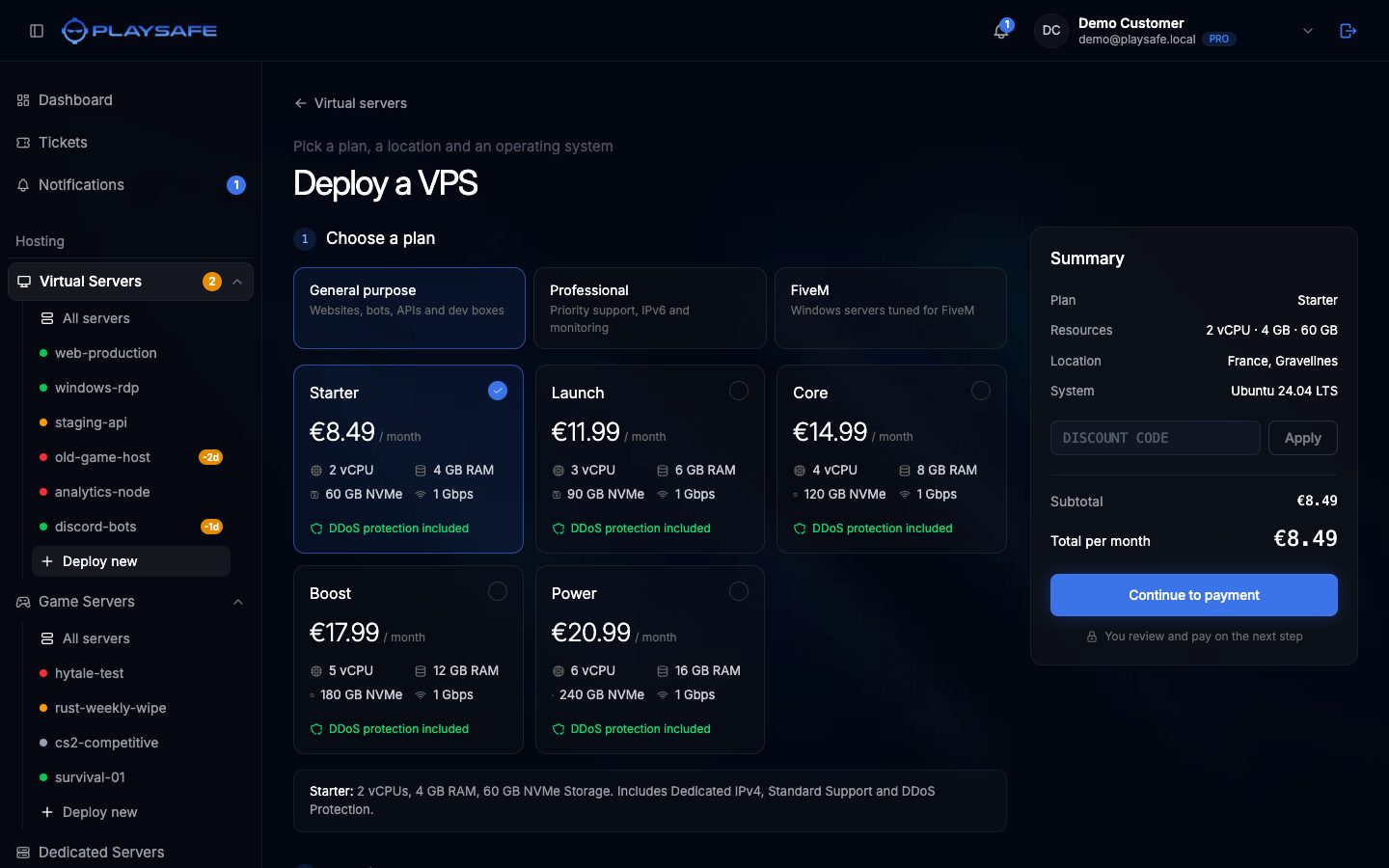Click the -1d badge on discord-bots

pos(211,527)
